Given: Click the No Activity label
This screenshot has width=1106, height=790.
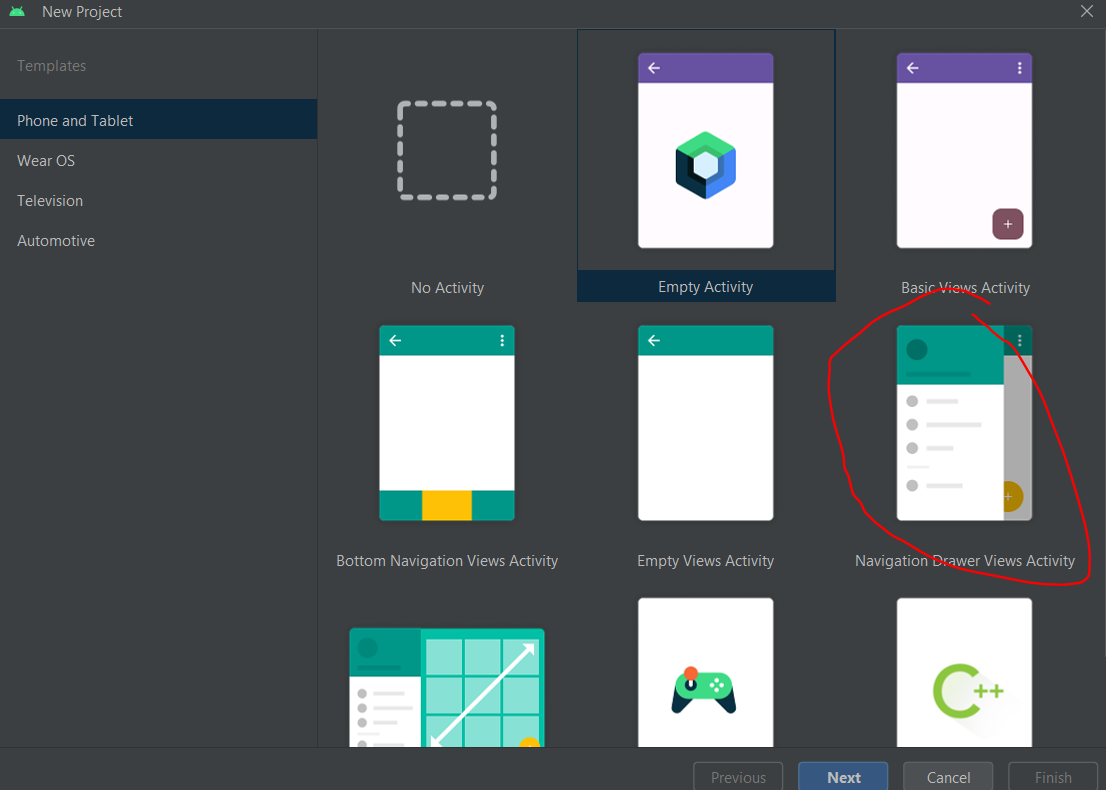Looking at the screenshot, I should (447, 288).
